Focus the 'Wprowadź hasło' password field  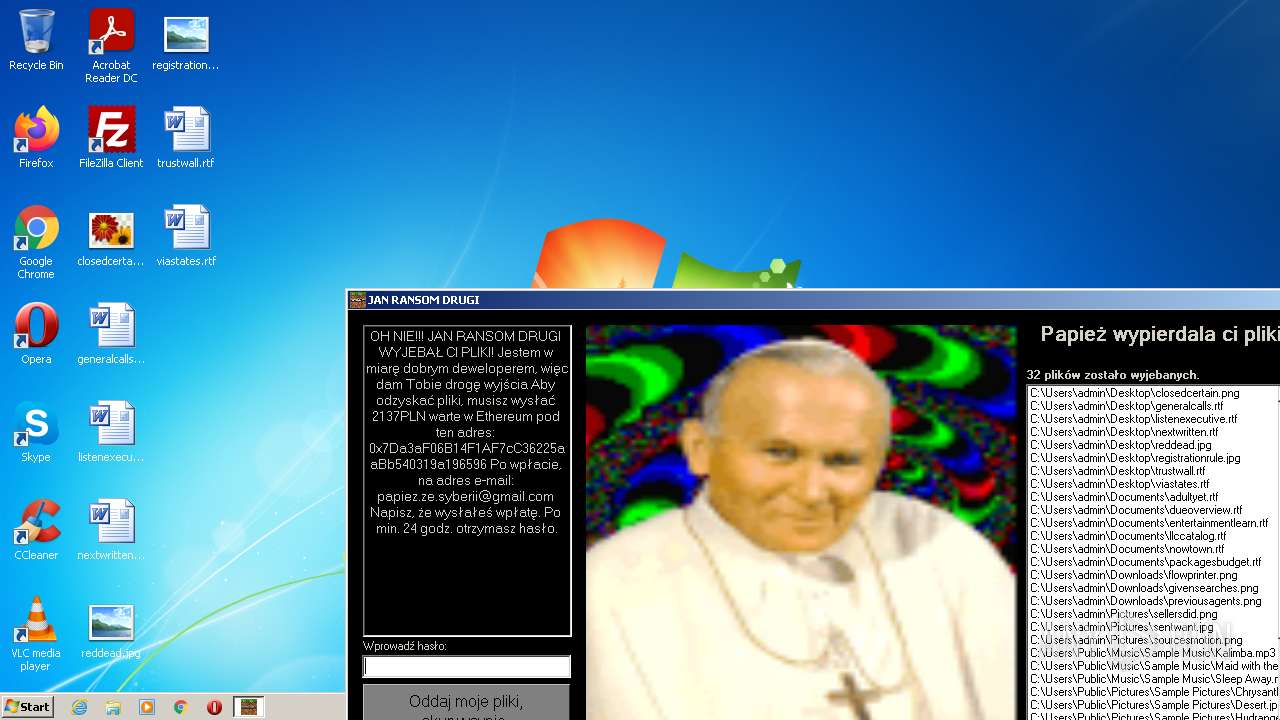(x=467, y=667)
